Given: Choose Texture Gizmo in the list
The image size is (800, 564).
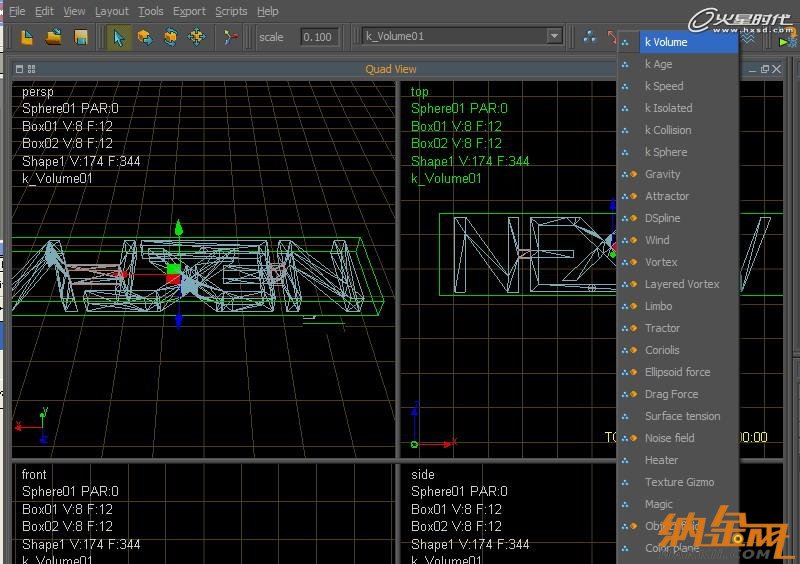Looking at the screenshot, I should (x=679, y=482).
